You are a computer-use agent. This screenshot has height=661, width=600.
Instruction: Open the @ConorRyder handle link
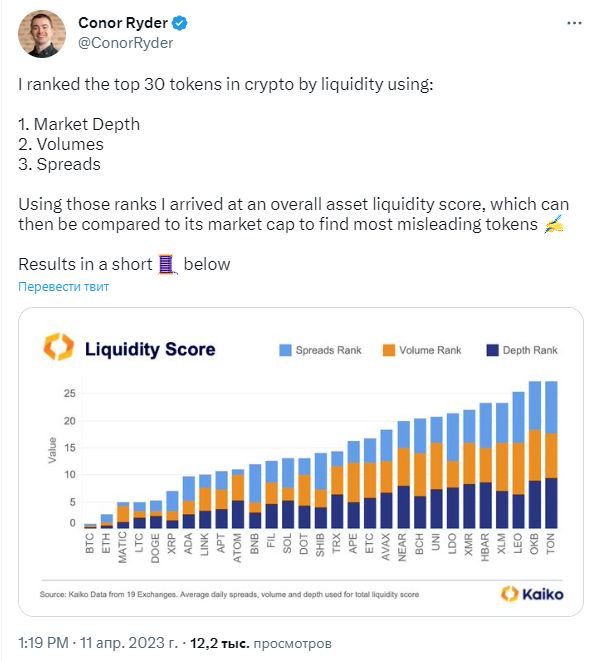(x=125, y=43)
